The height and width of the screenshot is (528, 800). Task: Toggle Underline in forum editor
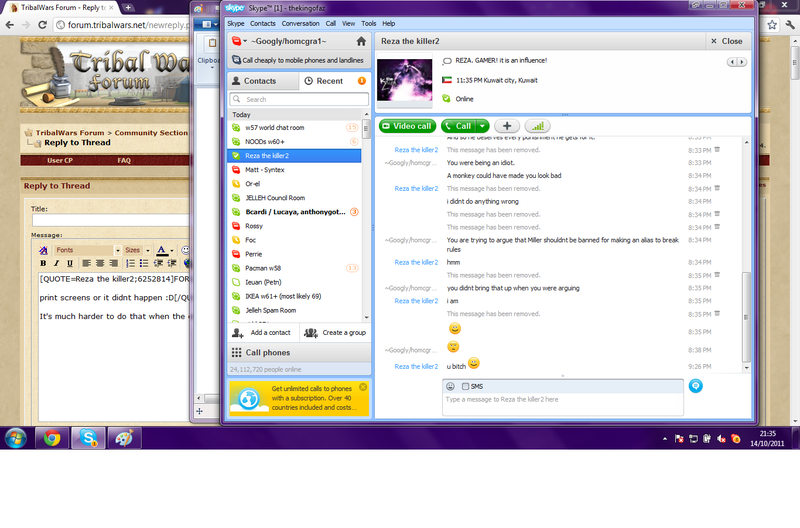[70, 263]
